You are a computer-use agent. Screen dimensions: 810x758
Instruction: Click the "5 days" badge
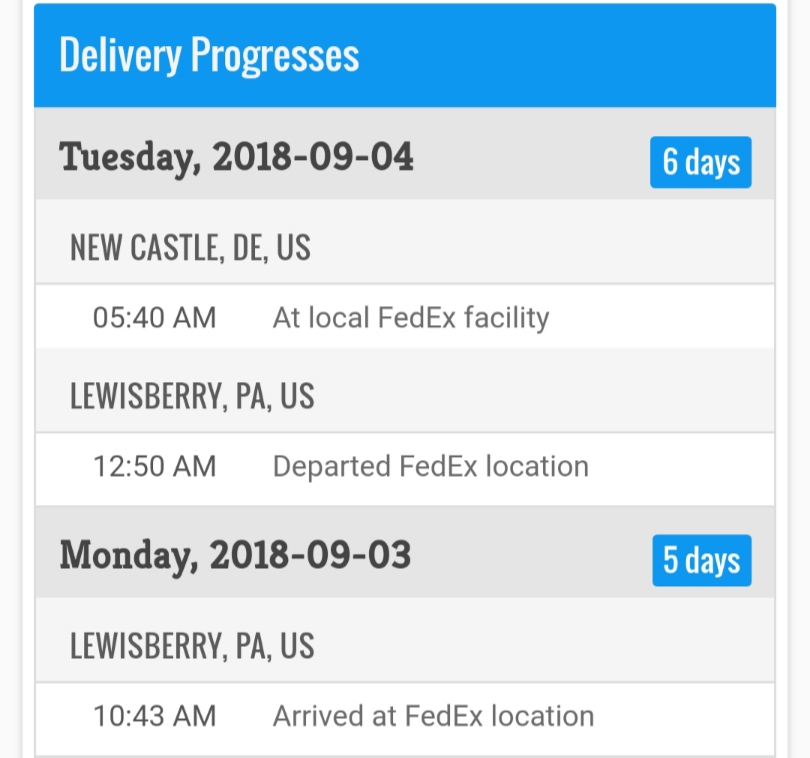tap(701, 561)
